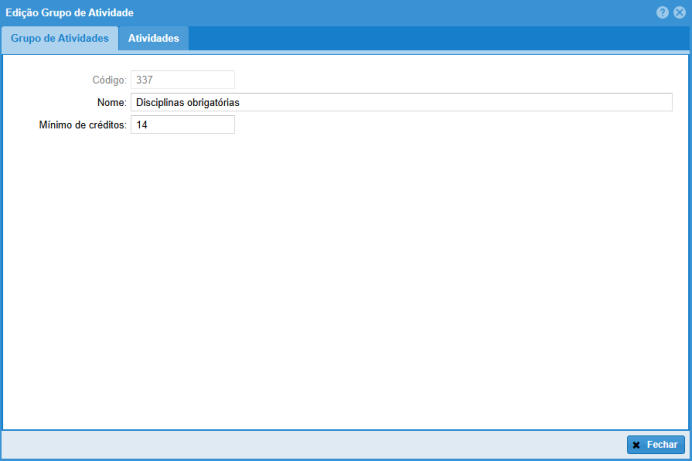Click the Código label
The width and height of the screenshot is (692, 461).
point(108,80)
